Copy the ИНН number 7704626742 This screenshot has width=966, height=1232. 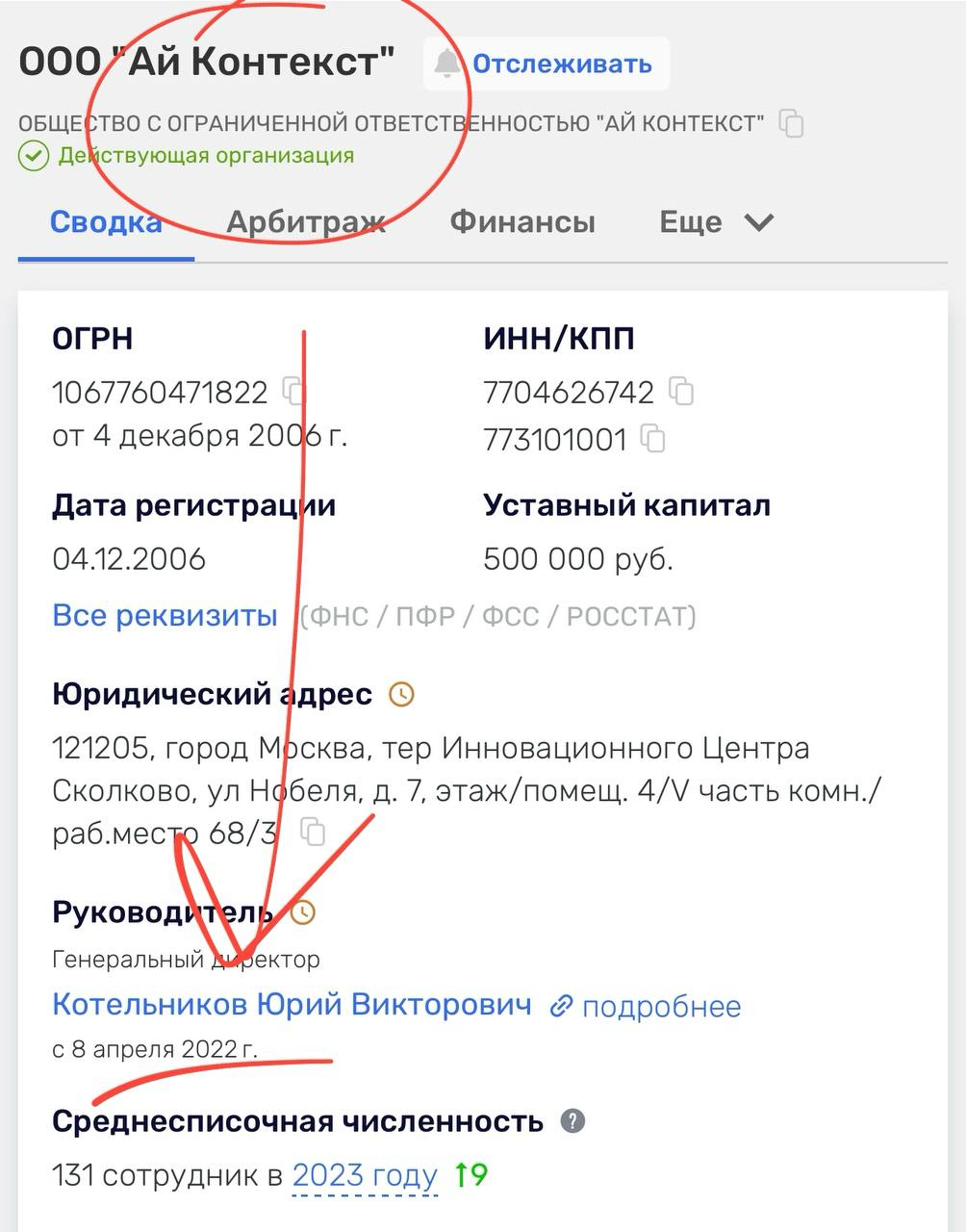681,391
